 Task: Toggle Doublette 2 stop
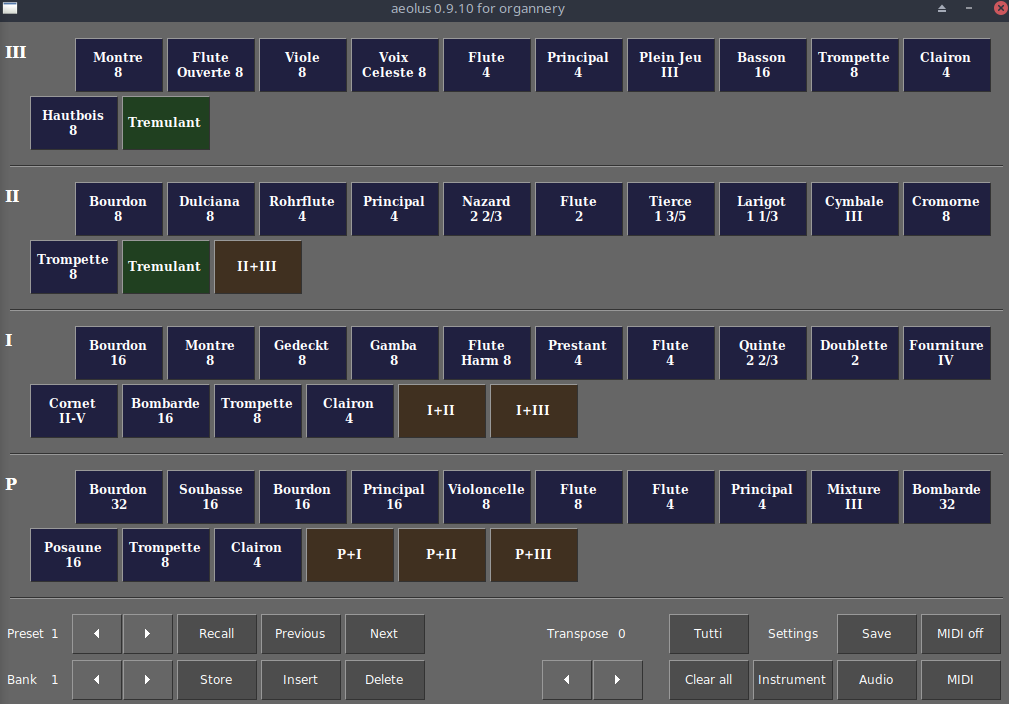tap(855, 353)
